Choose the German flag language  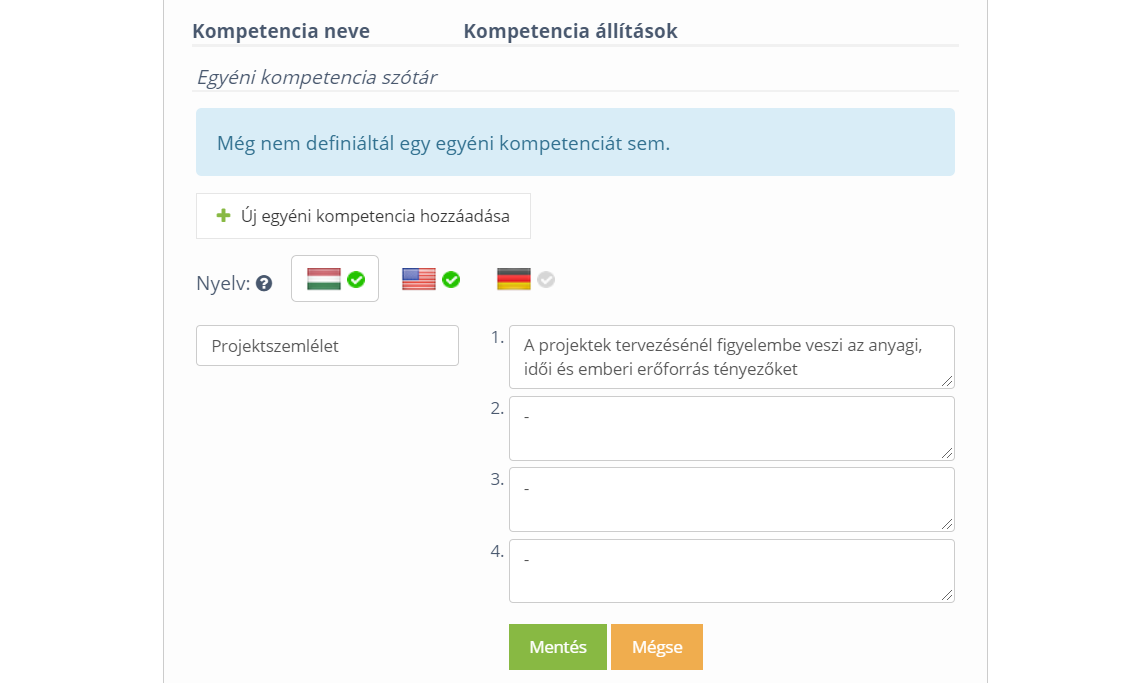514,279
